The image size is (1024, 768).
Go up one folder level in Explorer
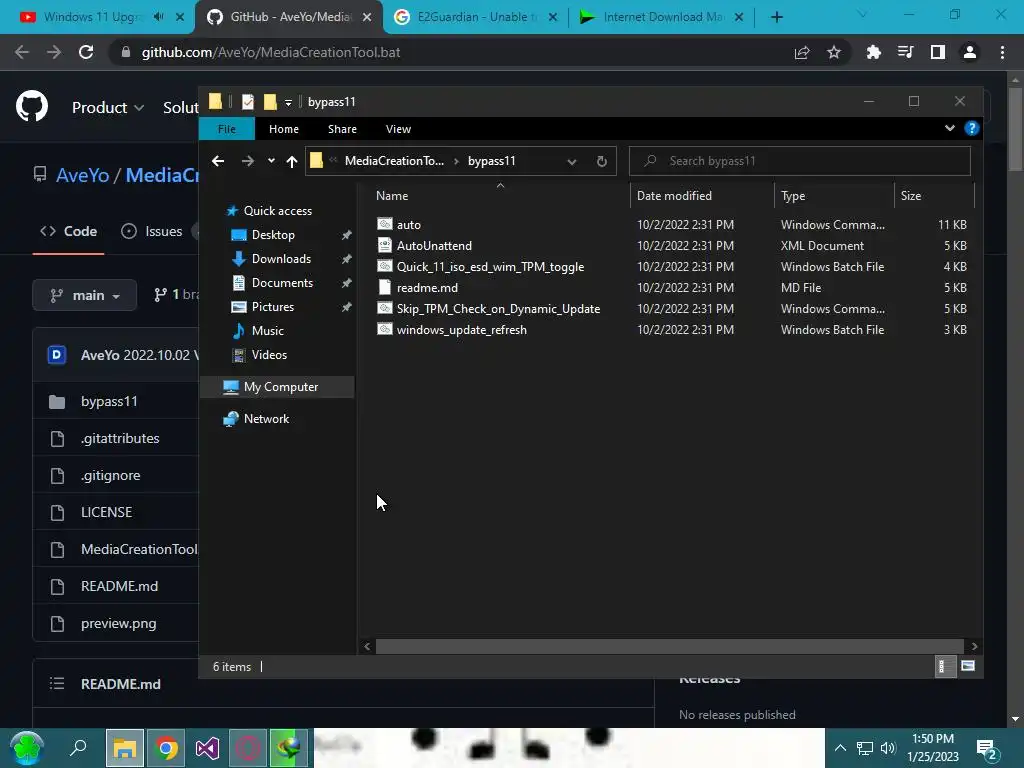[292, 161]
